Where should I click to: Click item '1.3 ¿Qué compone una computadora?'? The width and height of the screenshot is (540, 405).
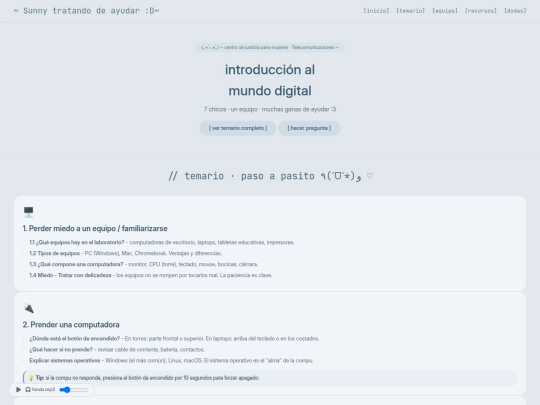[144, 264]
